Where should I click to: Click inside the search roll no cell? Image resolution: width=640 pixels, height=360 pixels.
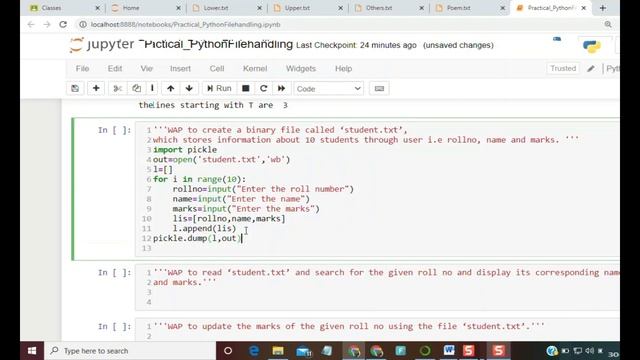(x=377, y=287)
